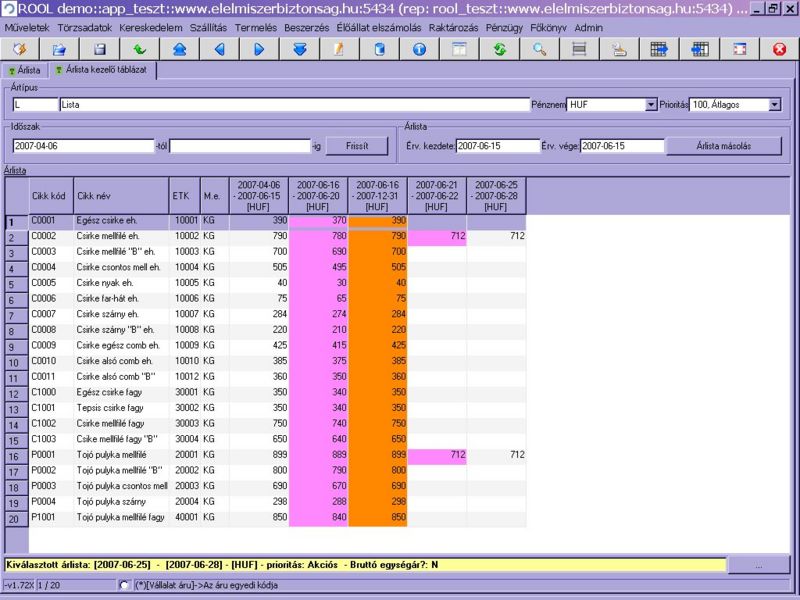
Task: Toggle the radio button in status bar
Action: pyautogui.click(x=124, y=585)
